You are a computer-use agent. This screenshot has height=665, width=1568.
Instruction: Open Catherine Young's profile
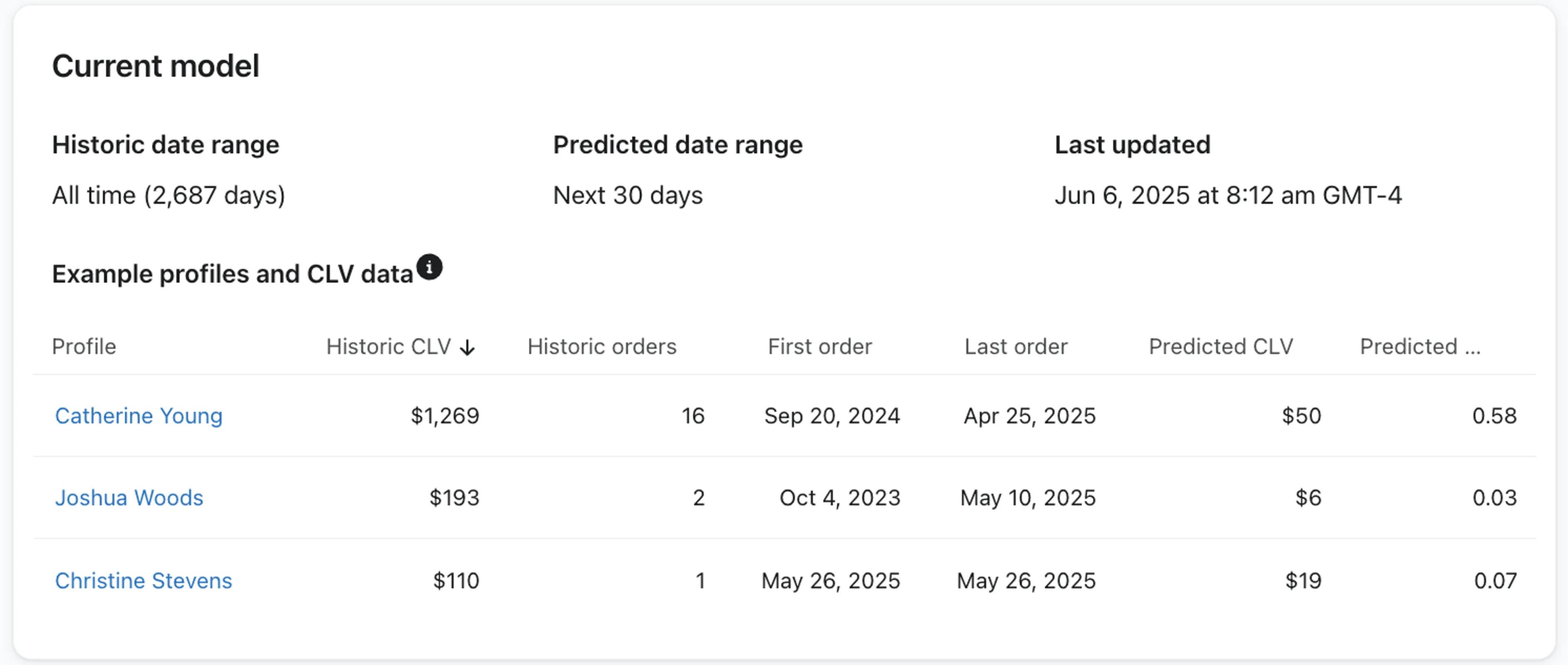pyautogui.click(x=139, y=416)
